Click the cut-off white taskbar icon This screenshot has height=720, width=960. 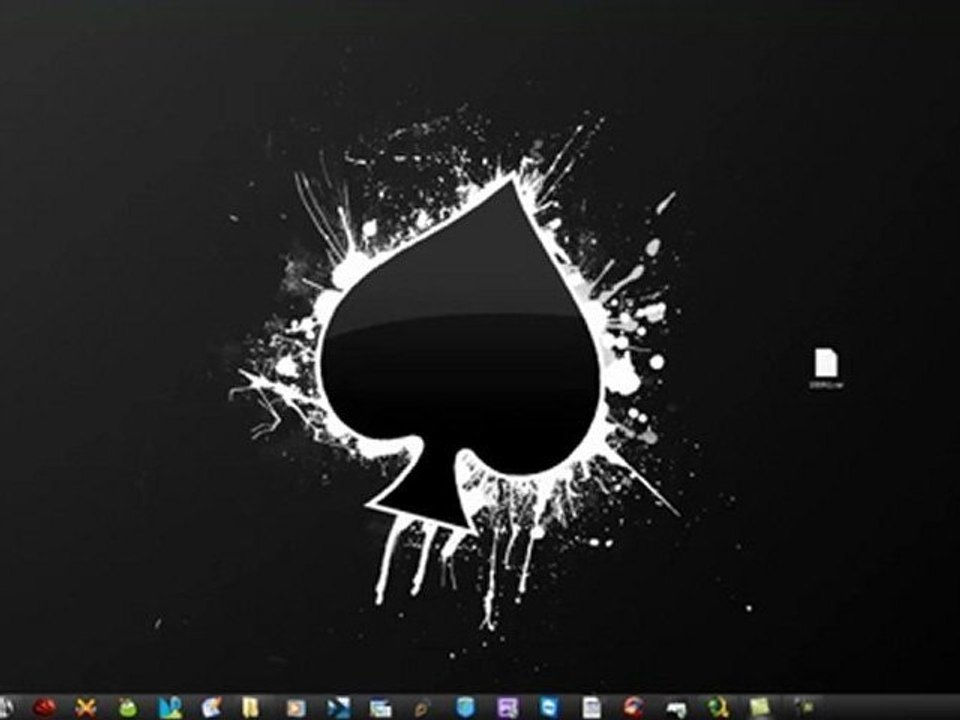pyautogui.click(x=6, y=708)
